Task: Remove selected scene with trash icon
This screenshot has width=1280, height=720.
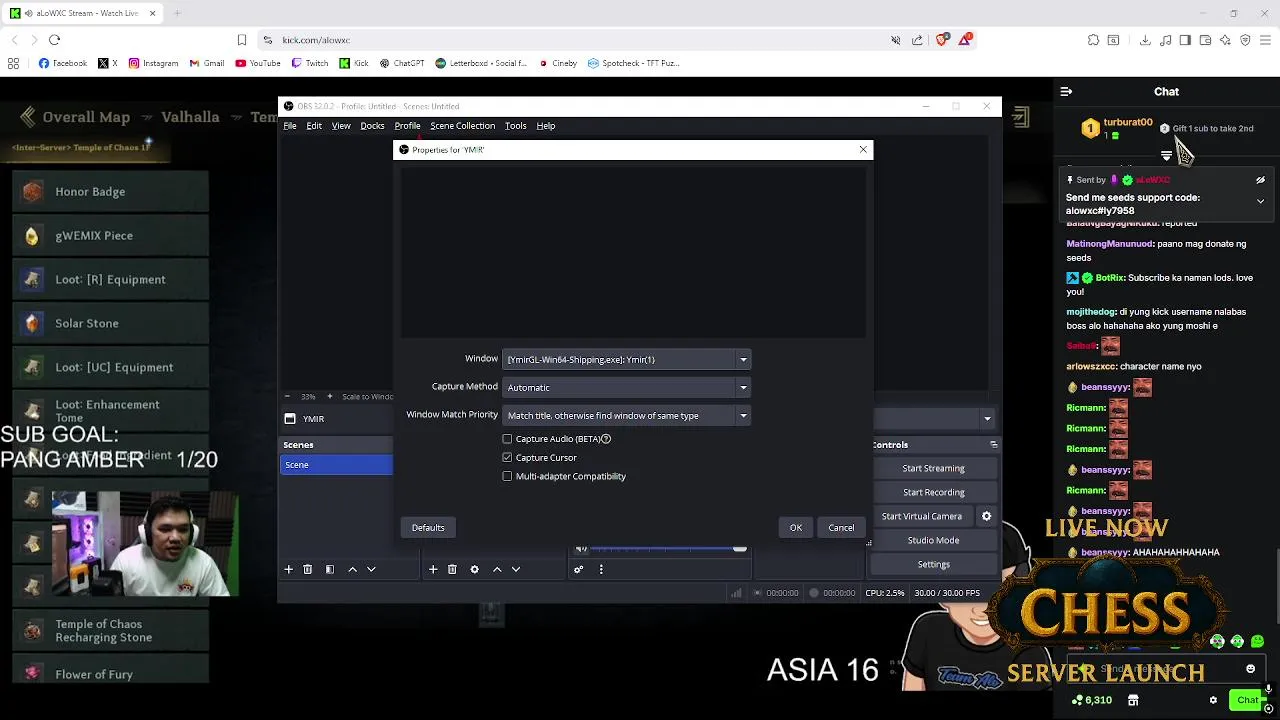Action: (307, 569)
